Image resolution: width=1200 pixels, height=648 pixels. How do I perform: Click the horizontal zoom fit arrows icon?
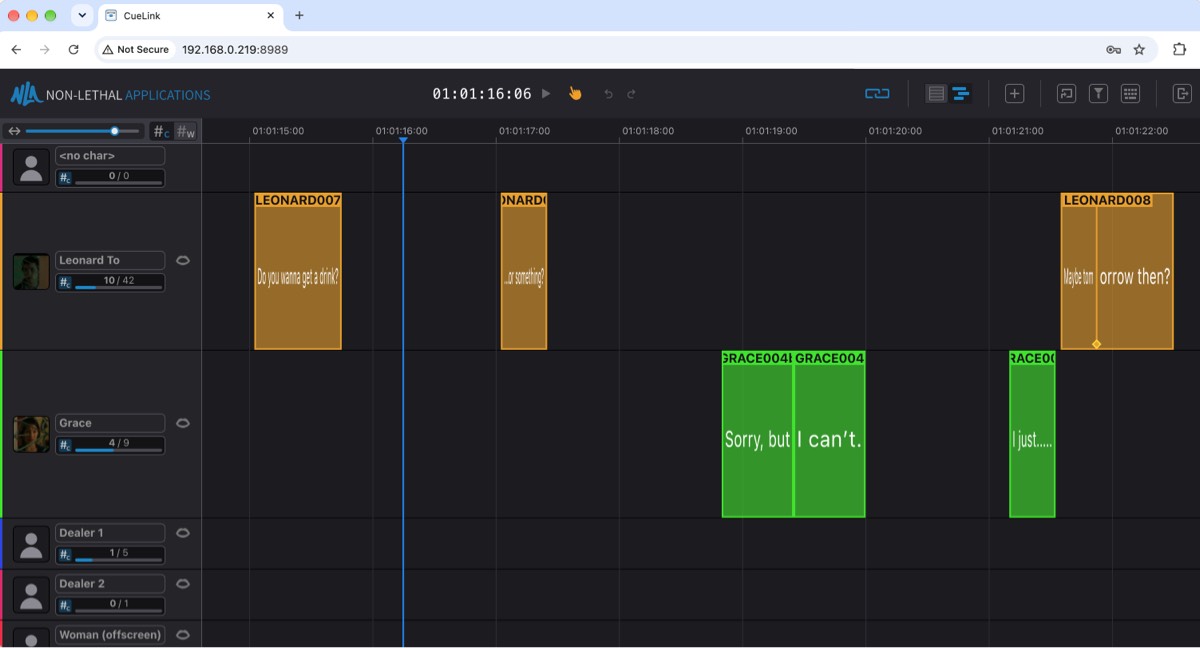pyautogui.click(x=14, y=131)
